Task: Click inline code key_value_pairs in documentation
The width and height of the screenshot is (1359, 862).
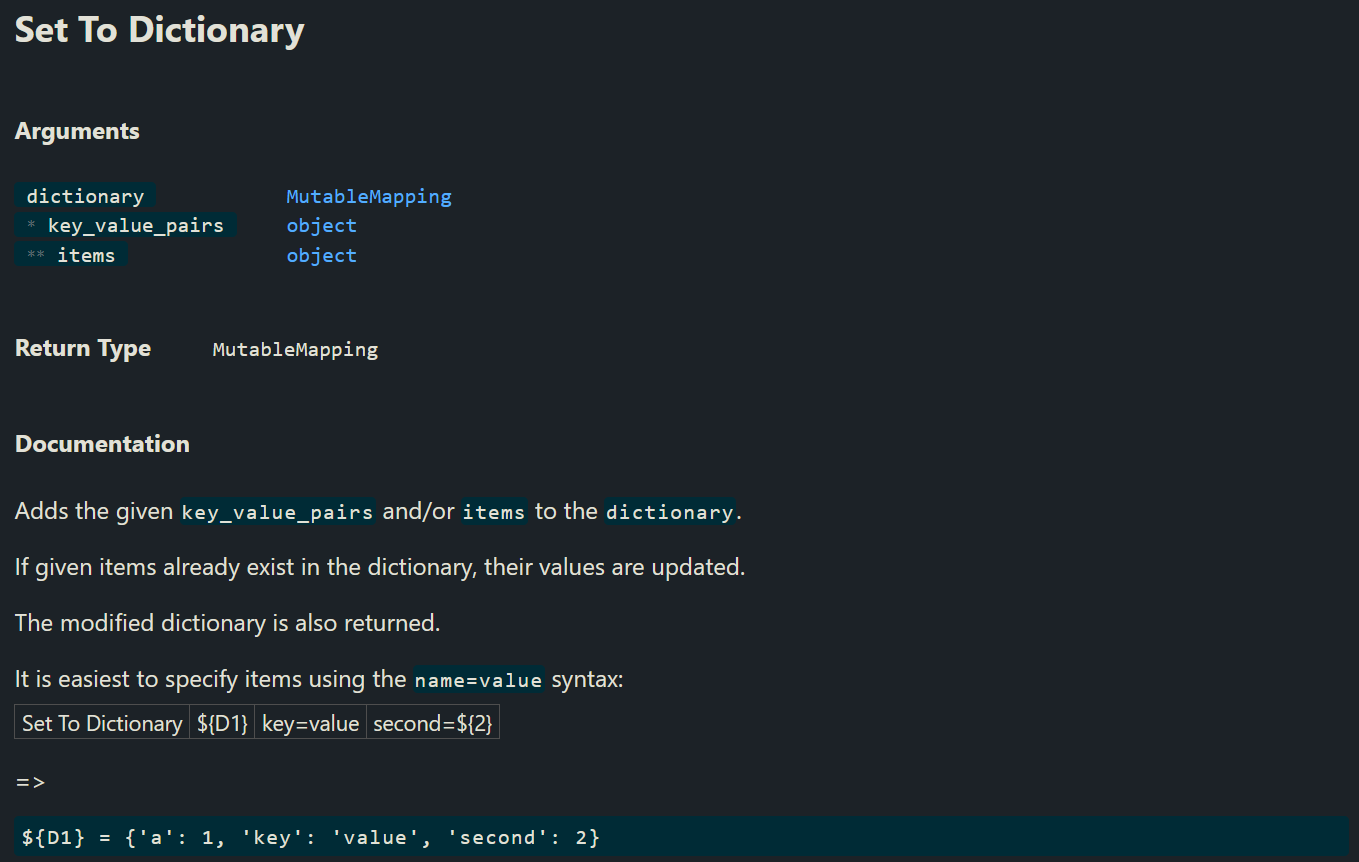Action: (x=277, y=512)
